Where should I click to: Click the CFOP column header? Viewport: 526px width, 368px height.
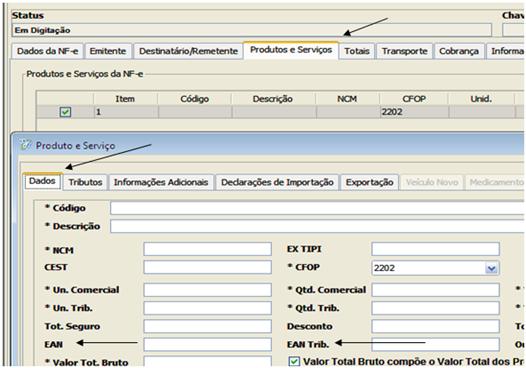coord(414,99)
